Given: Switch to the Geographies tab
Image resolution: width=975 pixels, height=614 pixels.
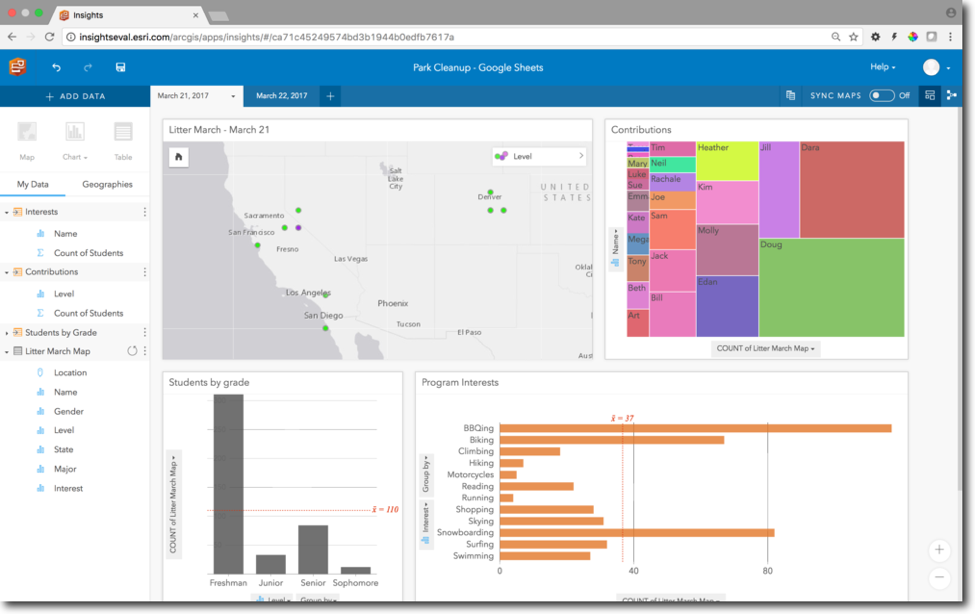Looking at the screenshot, I should tap(107, 184).
